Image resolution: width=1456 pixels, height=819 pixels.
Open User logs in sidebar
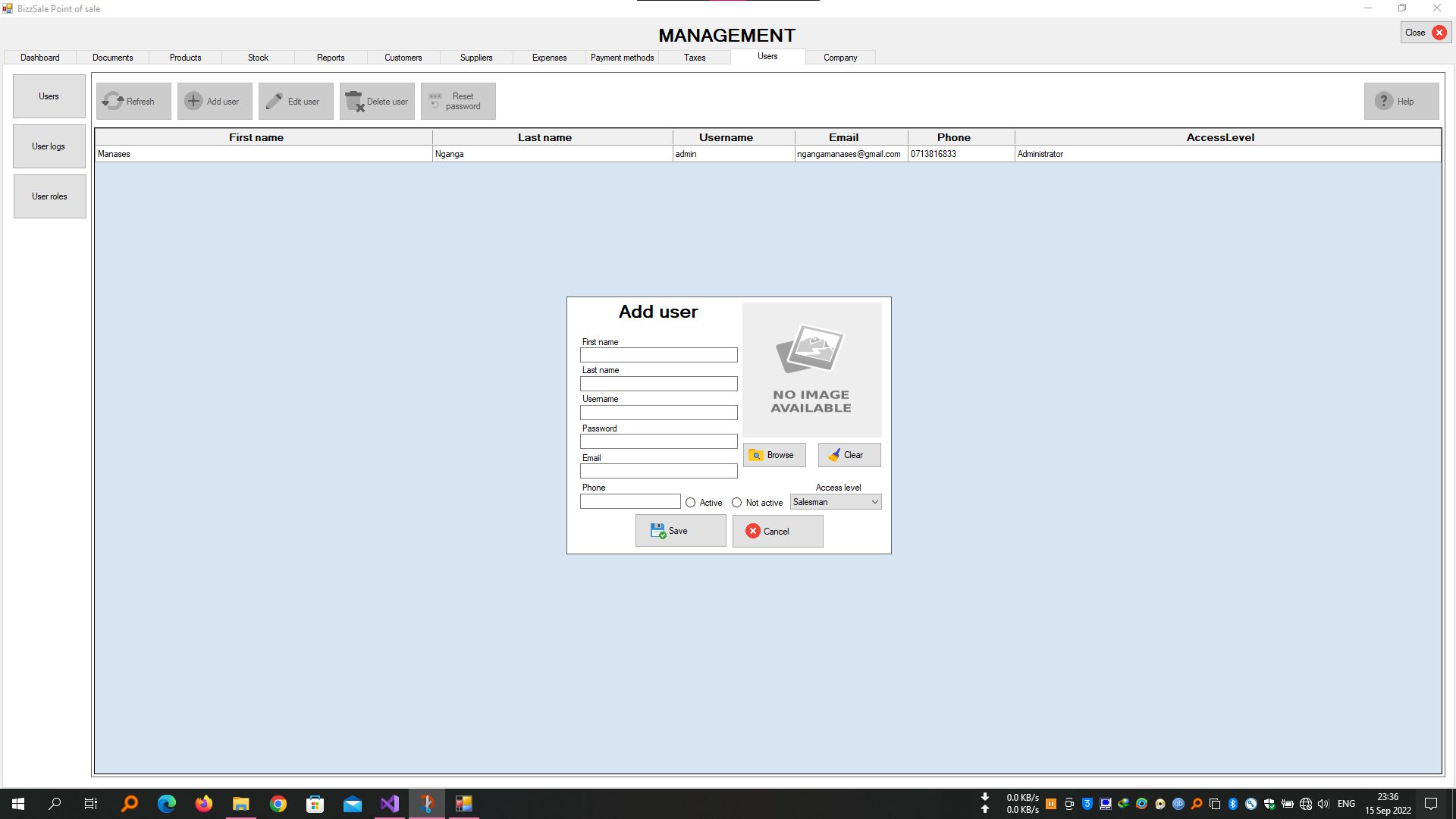pyautogui.click(x=49, y=146)
